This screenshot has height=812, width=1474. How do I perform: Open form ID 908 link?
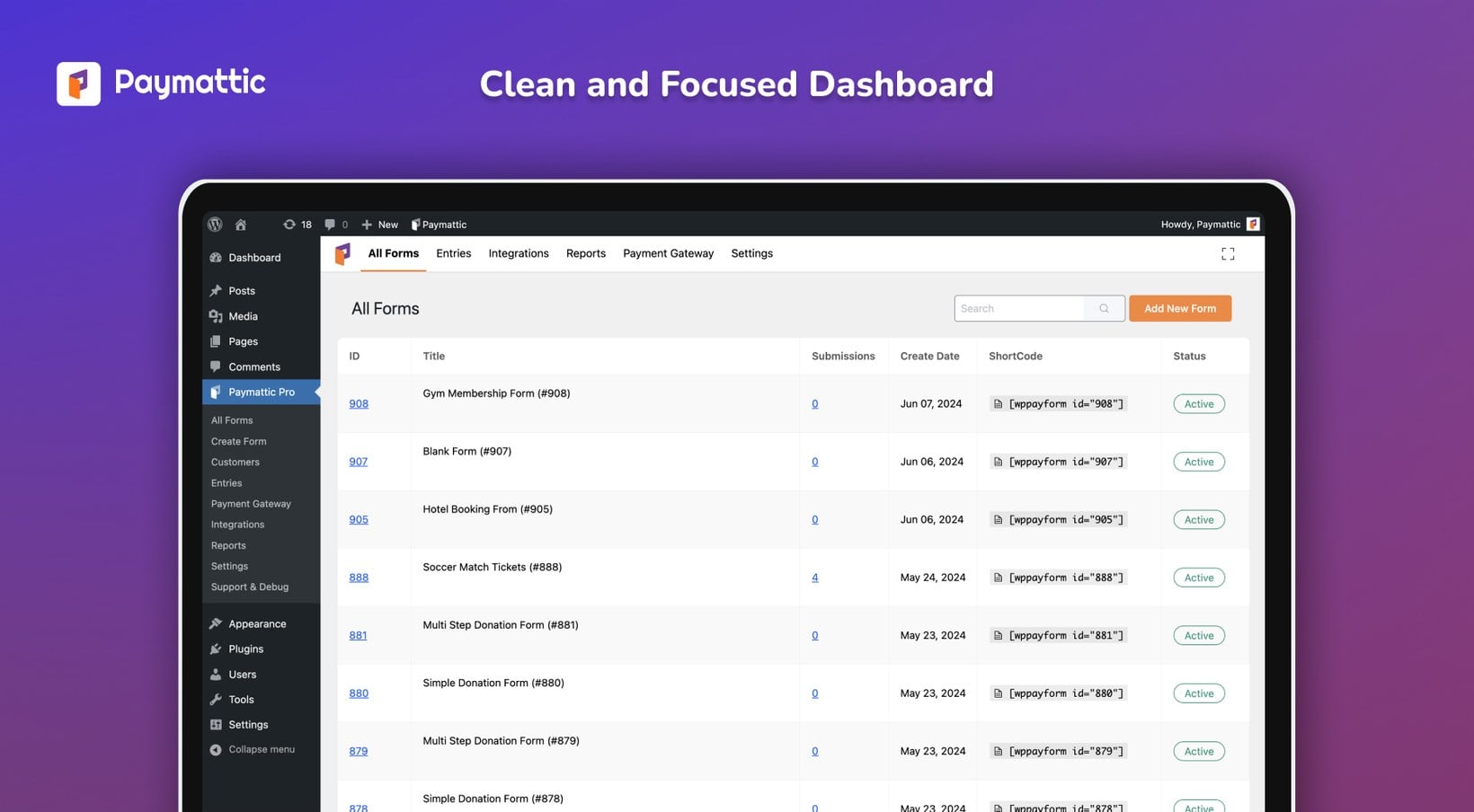(359, 404)
